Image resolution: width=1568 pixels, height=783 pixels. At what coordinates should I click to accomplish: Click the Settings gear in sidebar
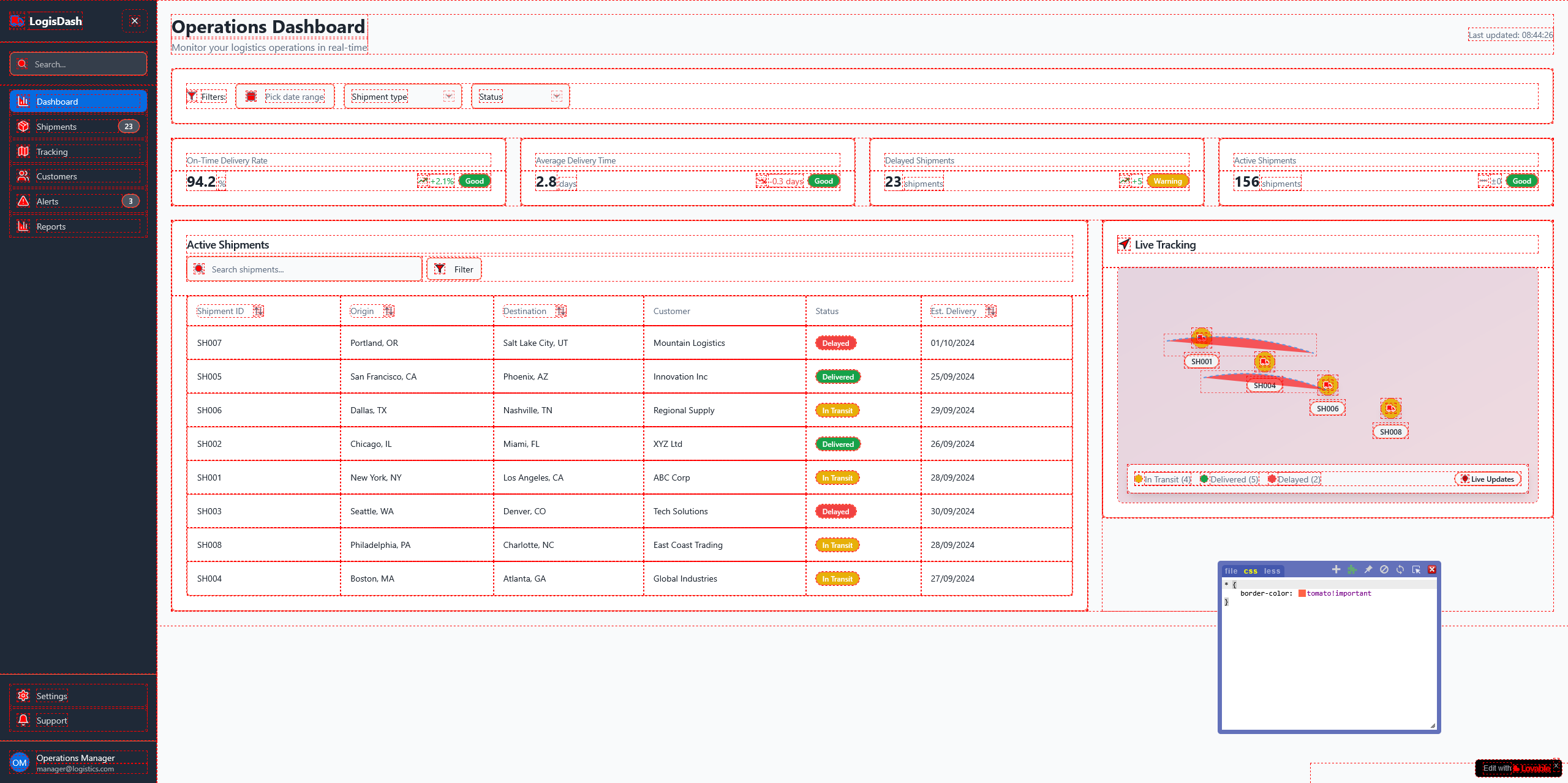23,695
